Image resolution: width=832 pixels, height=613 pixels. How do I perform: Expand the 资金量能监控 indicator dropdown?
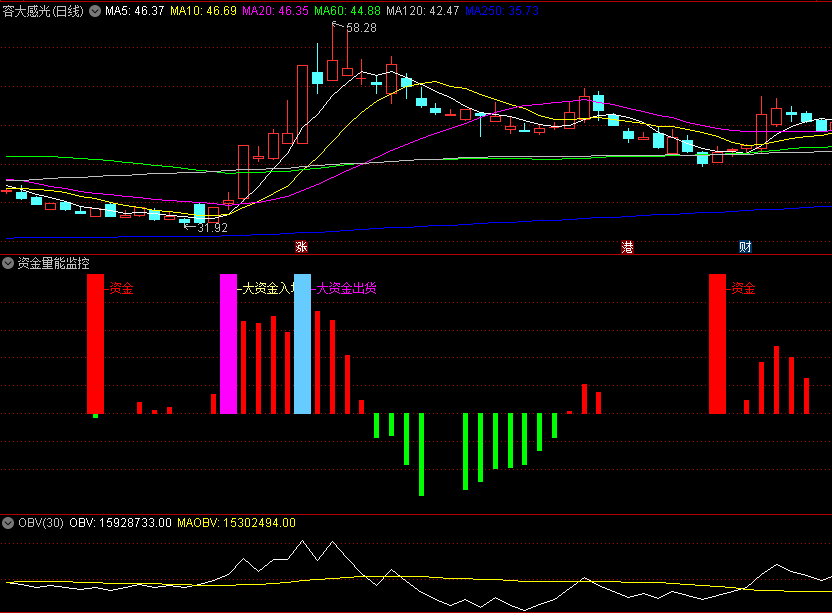[8, 263]
